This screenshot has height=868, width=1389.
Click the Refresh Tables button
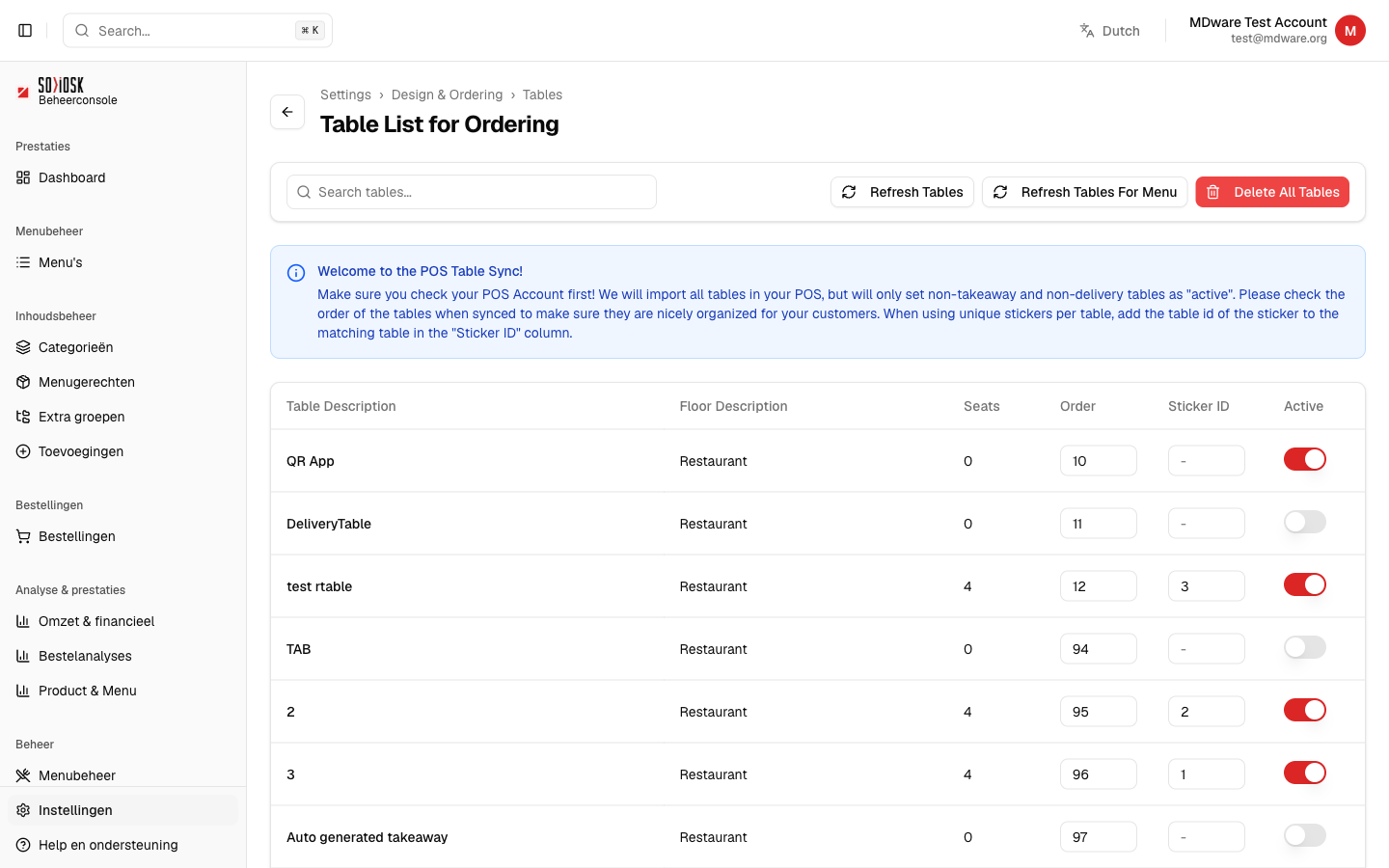click(902, 192)
